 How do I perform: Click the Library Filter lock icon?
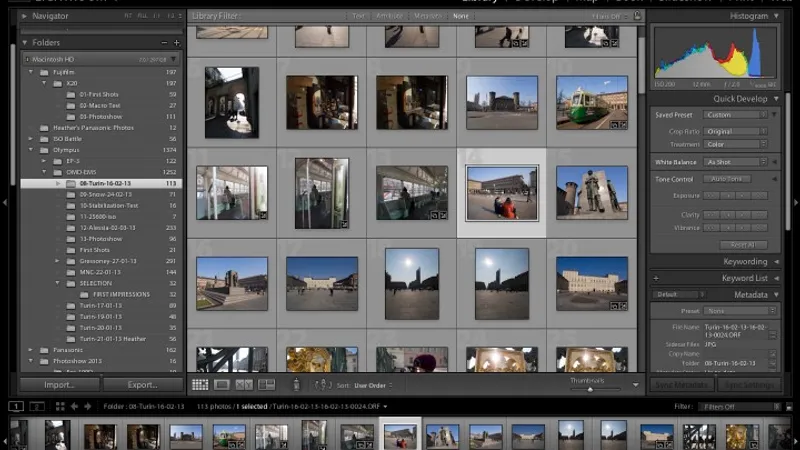[637, 16]
